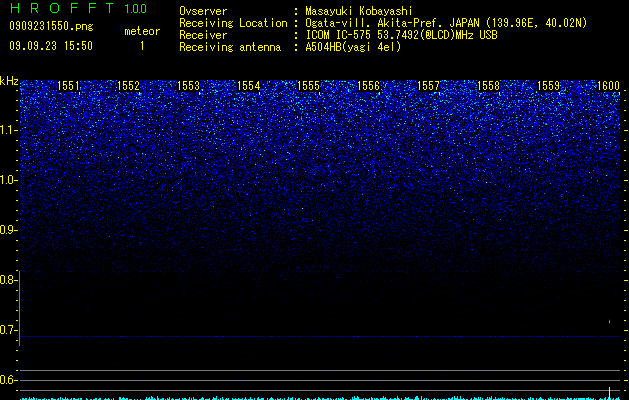The image size is (629, 400).
Task: Click the meteor echo spot near 1600
Action: coord(609,321)
